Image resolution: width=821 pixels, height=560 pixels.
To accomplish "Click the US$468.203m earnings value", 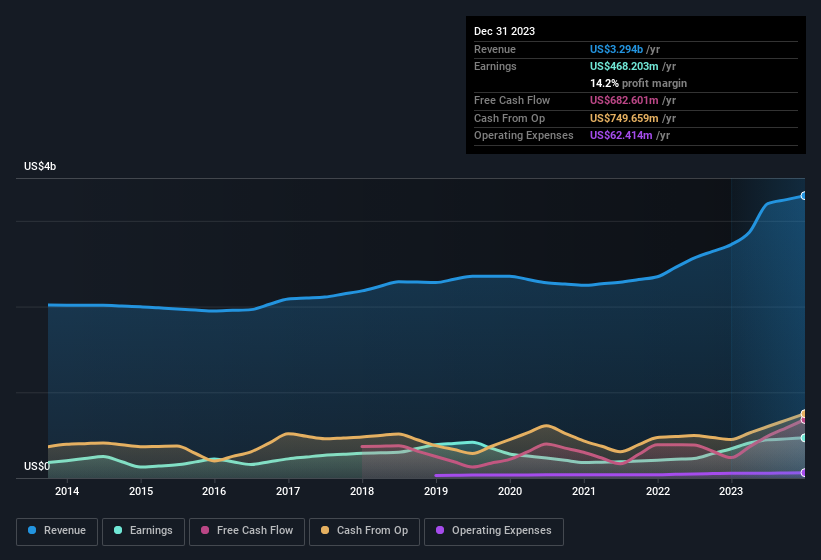I will coord(624,66).
